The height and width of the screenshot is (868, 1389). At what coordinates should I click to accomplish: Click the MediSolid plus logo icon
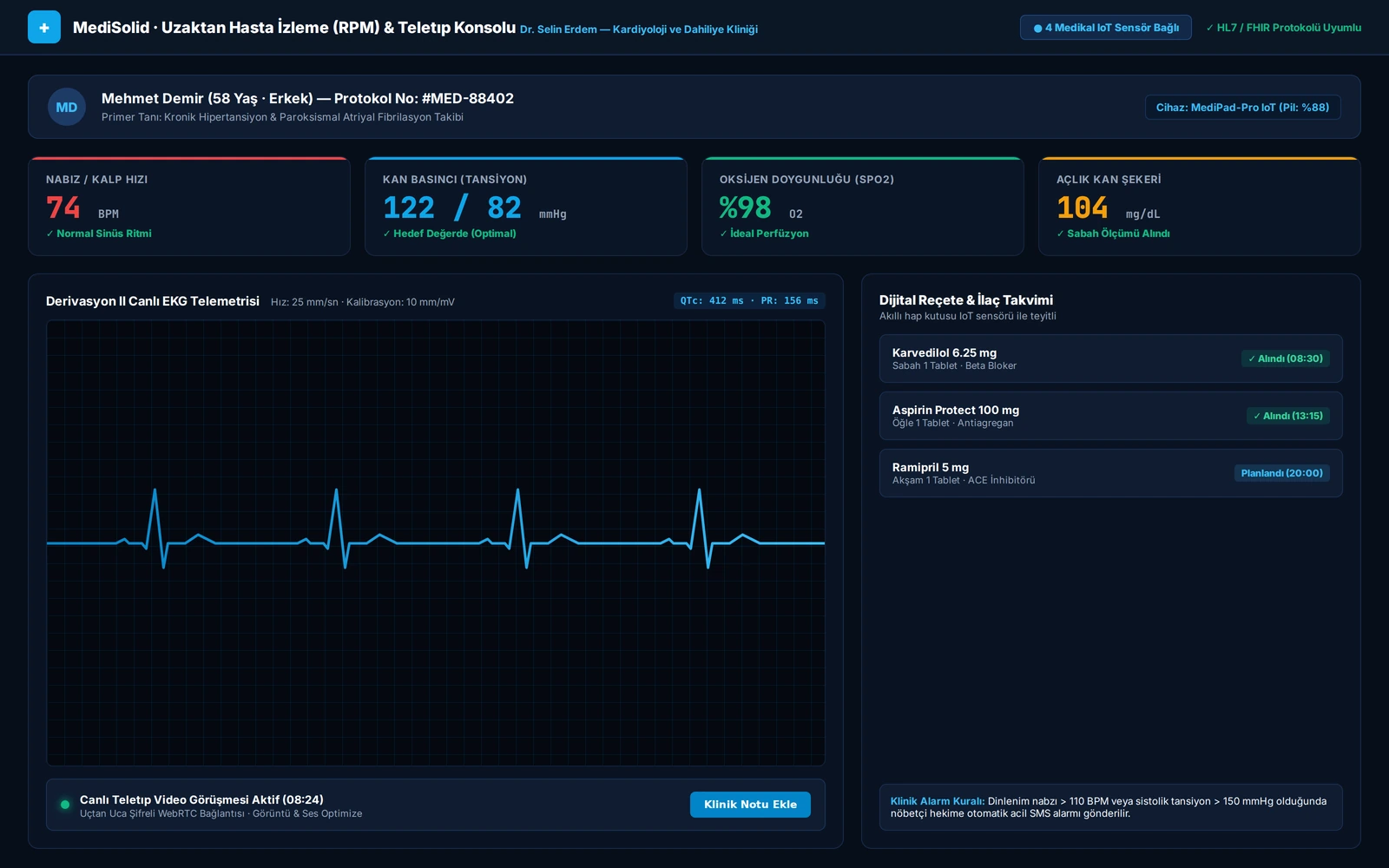tap(44, 27)
